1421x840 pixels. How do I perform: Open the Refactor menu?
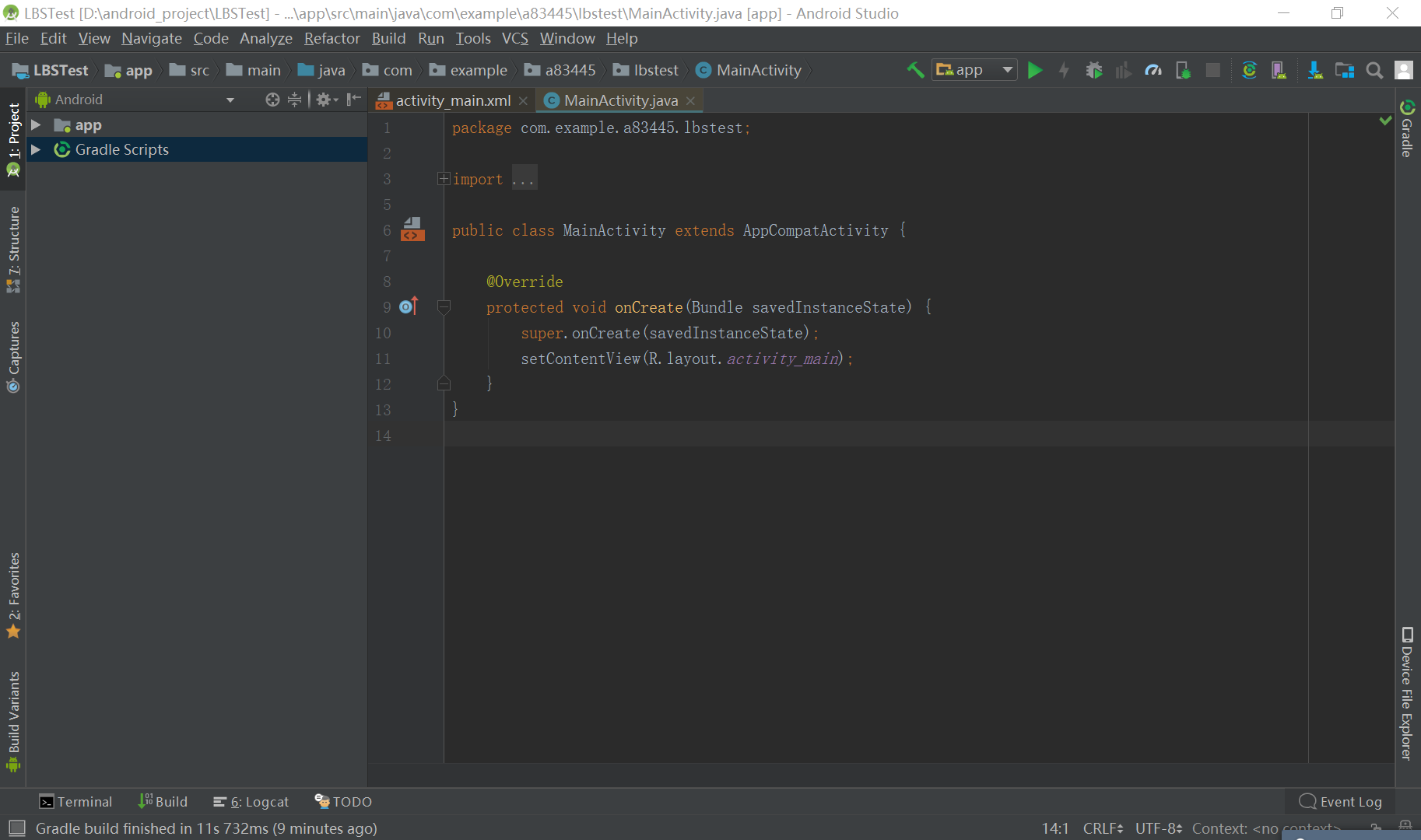pyautogui.click(x=332, y=38)
